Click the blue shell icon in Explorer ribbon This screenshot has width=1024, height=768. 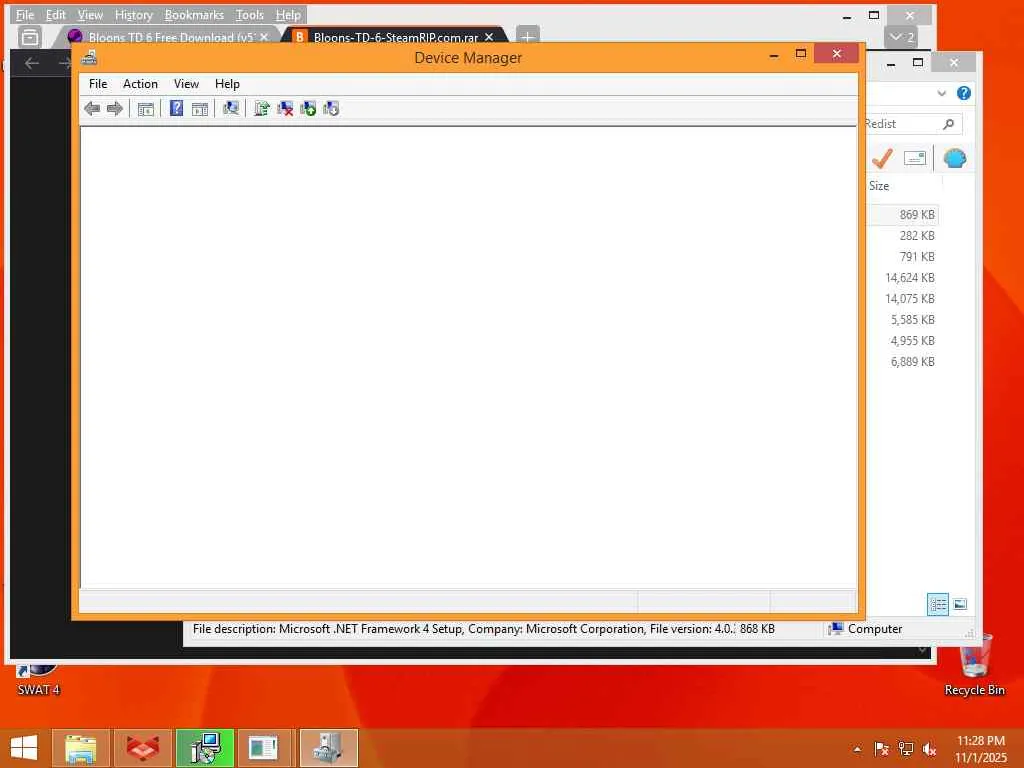pos(955,158)
